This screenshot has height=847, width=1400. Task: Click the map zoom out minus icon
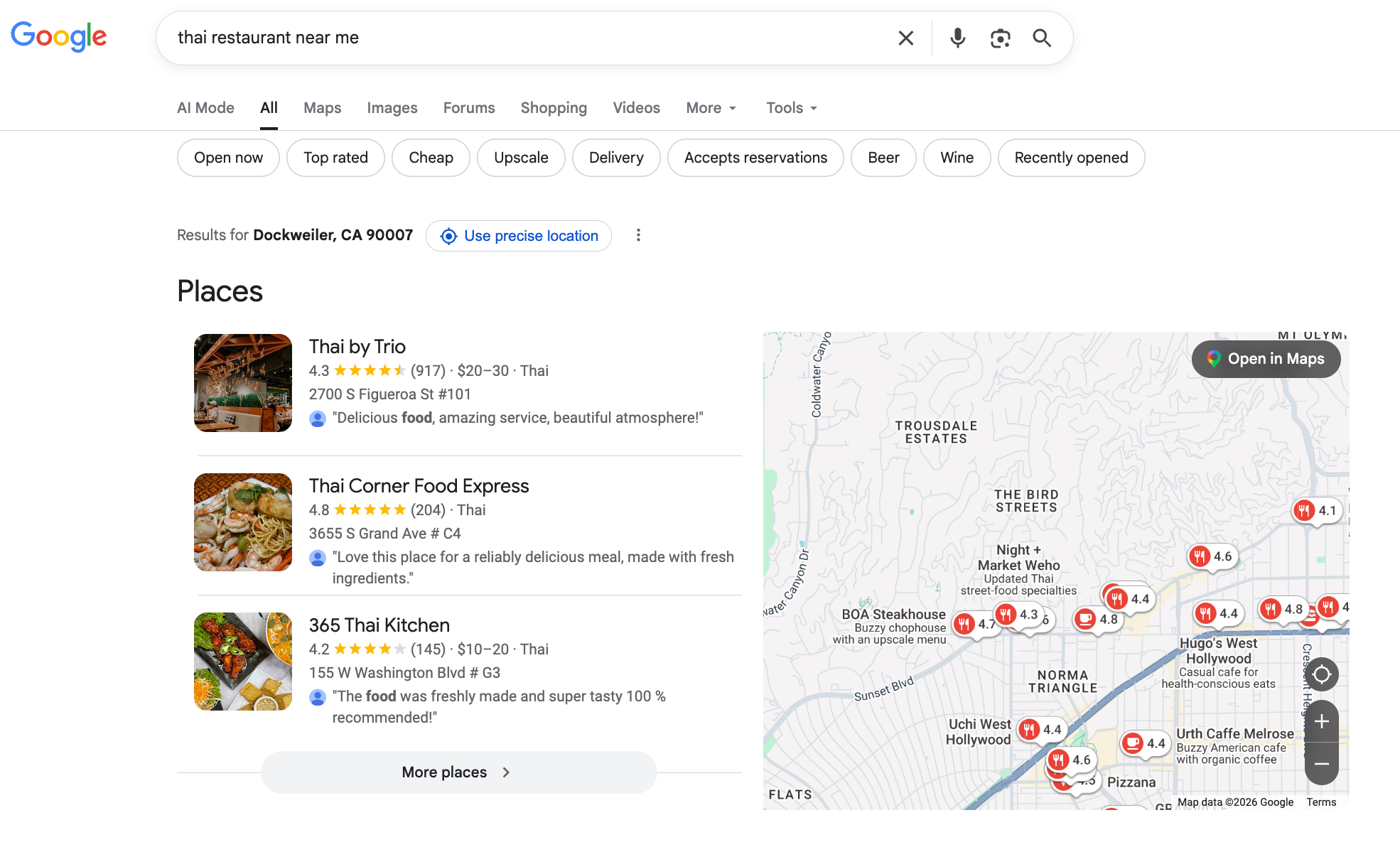[1321, 764]
